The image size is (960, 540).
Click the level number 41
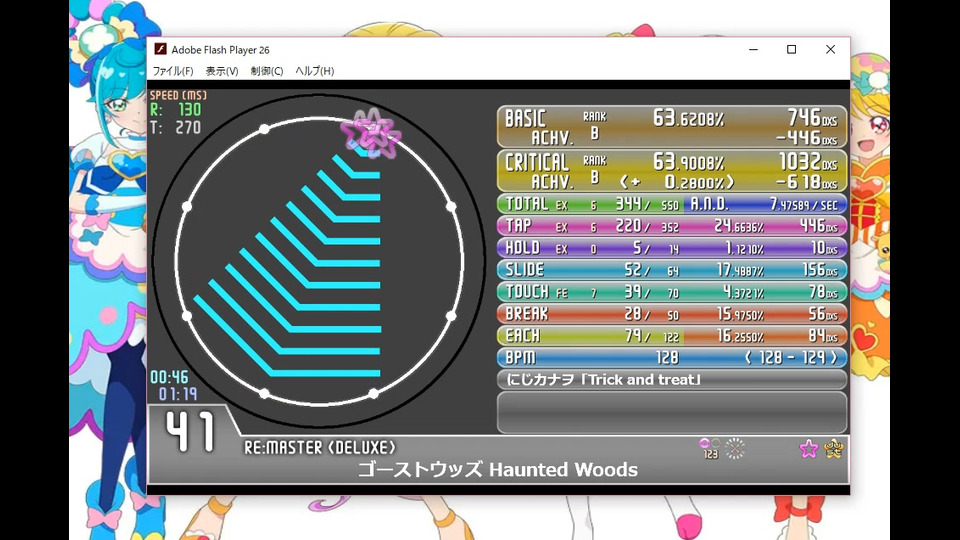tap(190, 432)
